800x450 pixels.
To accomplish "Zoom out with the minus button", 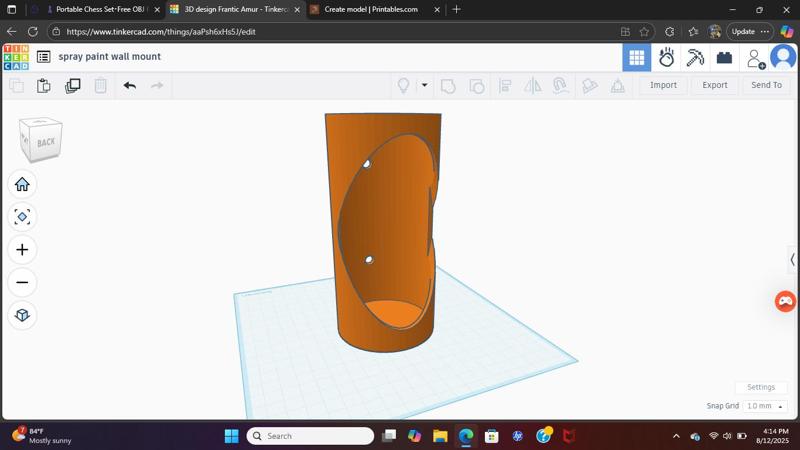I will [x=22, y=283].
